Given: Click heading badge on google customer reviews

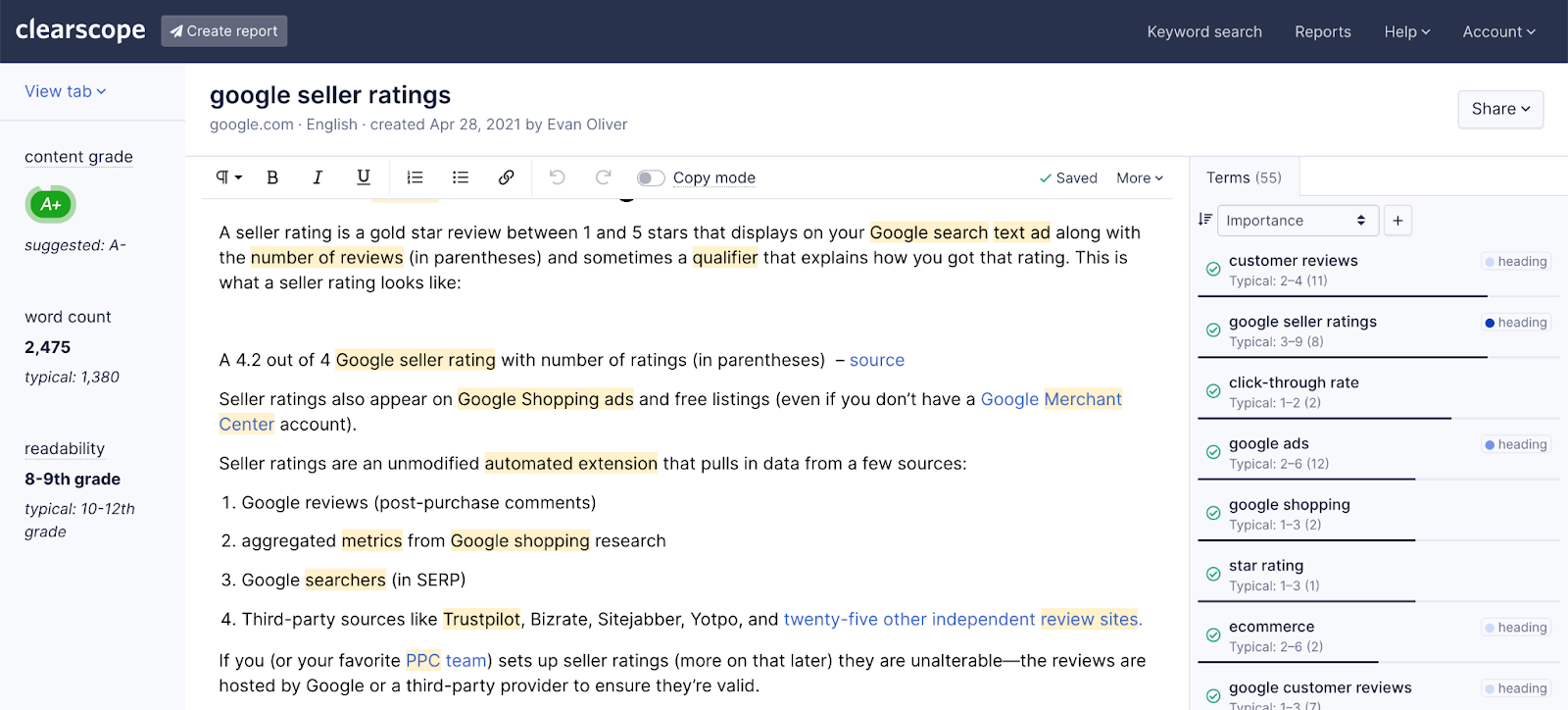Looking at the screenshot, I should pyautogui.click(x=1516, y=688).
